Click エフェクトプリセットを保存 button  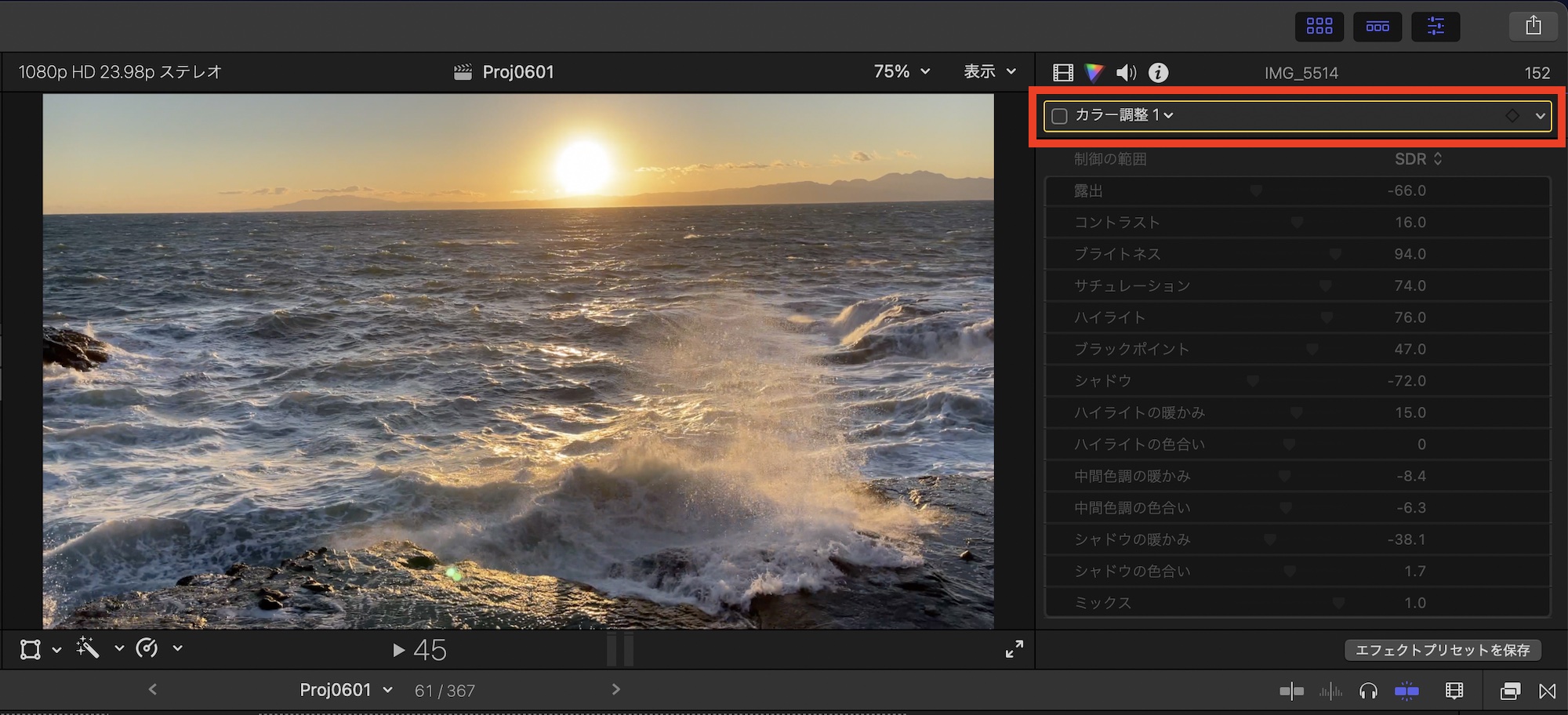[1443, 650]
